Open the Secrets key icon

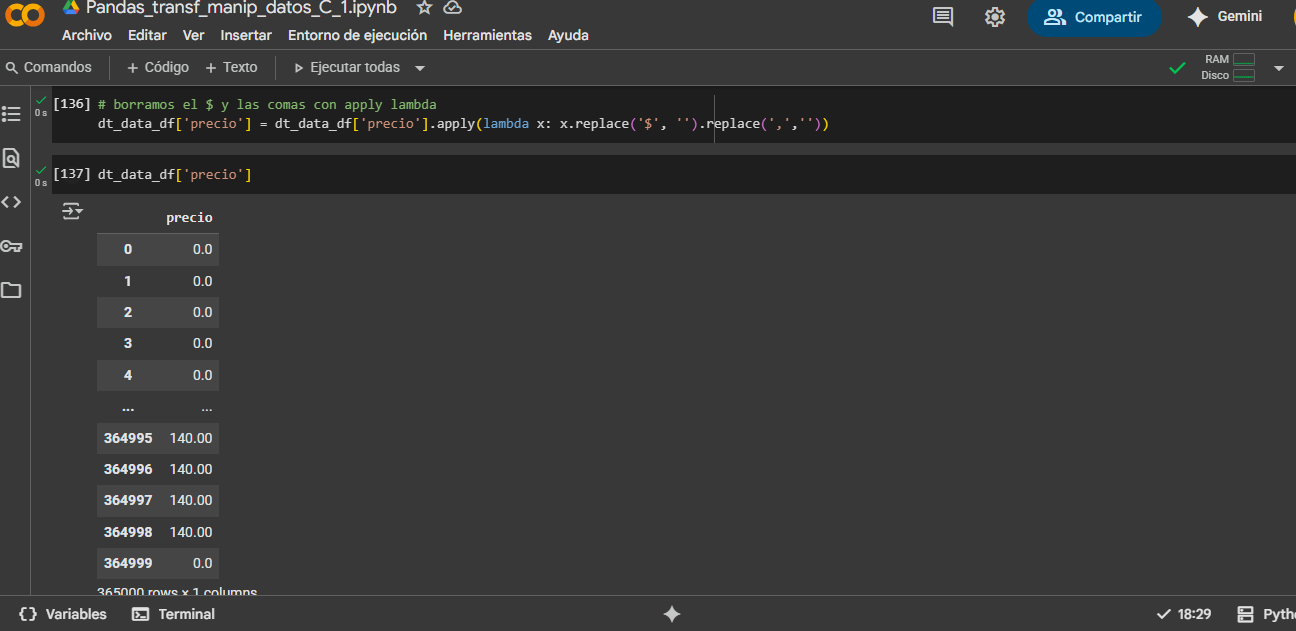coord(11,246)
